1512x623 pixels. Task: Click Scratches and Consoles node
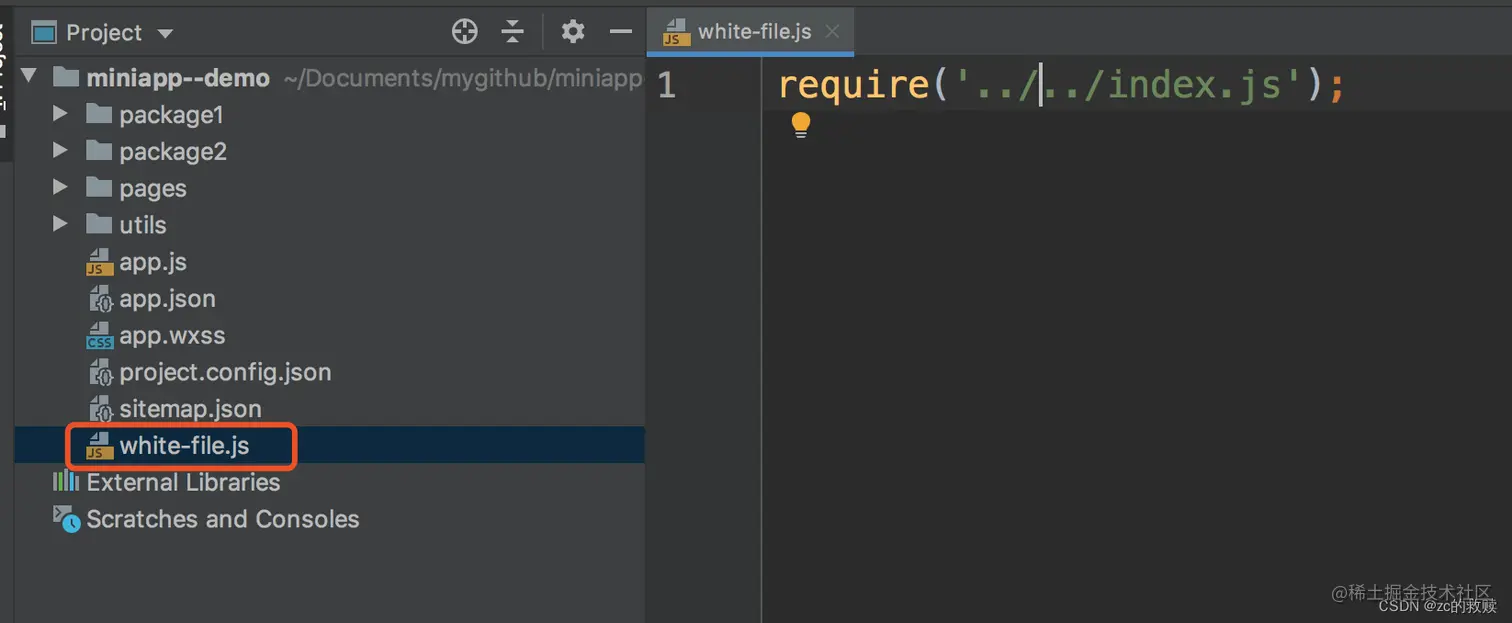pyautogui.click(x=223, y=519)
